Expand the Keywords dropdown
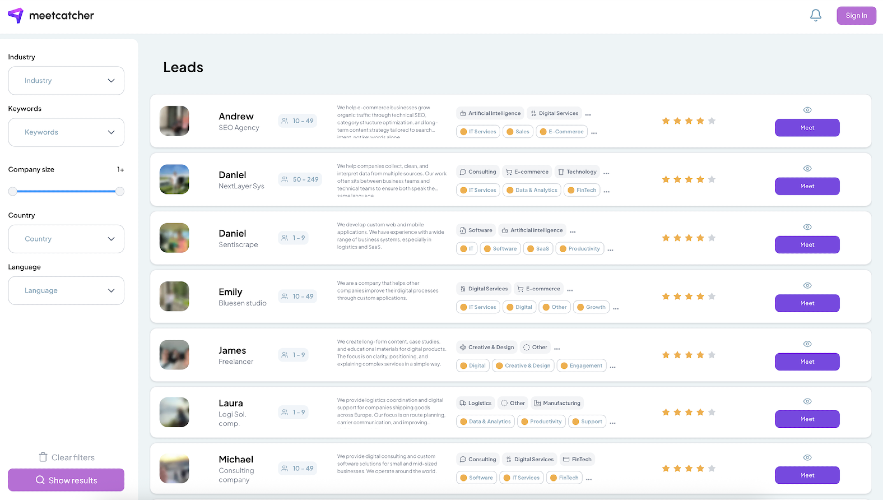Screen dimensions: 883x500 [x=66, y=132]
